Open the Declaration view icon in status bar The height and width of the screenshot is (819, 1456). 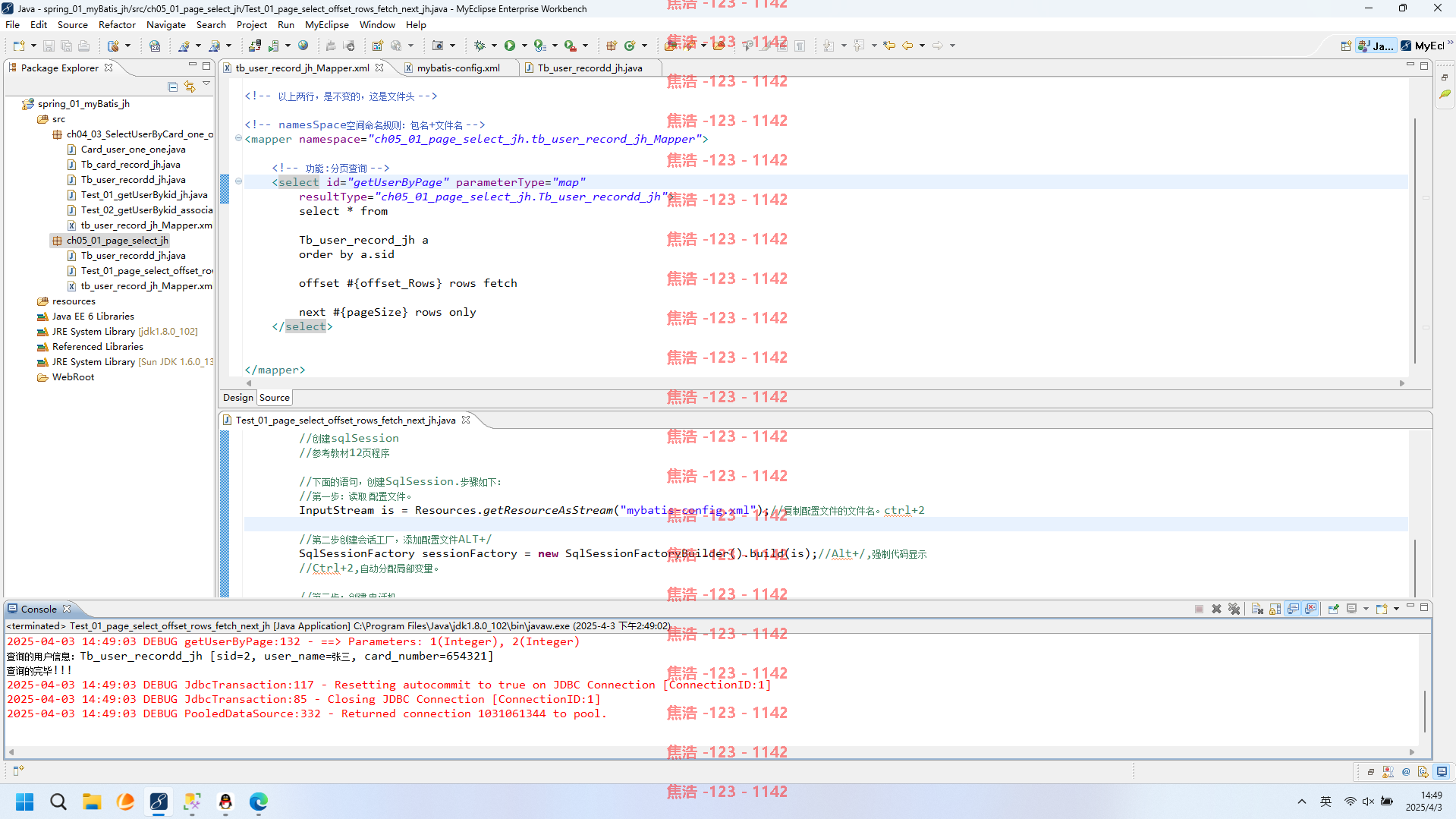click(x=1423, y=772)
